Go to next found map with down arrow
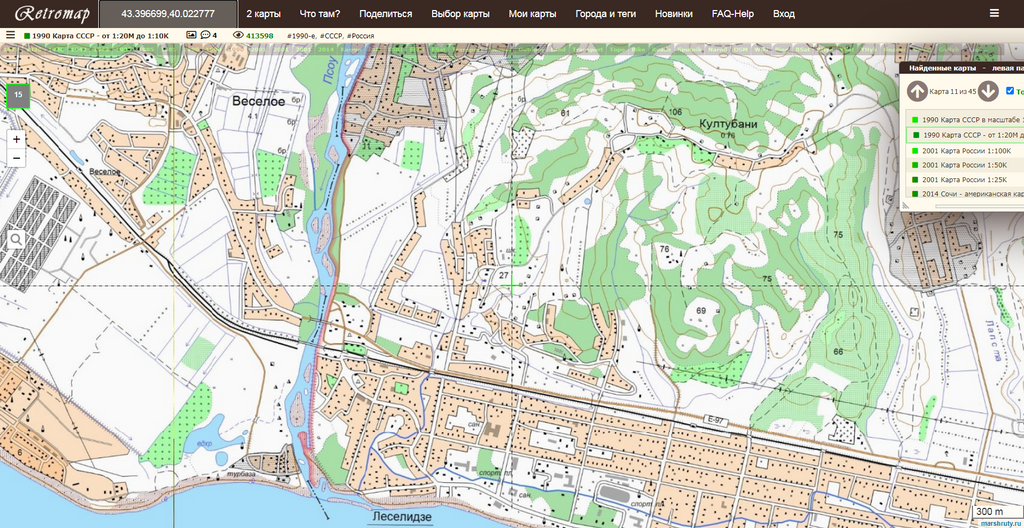Viewport: 1024px width, 528px height. point(989,91)
